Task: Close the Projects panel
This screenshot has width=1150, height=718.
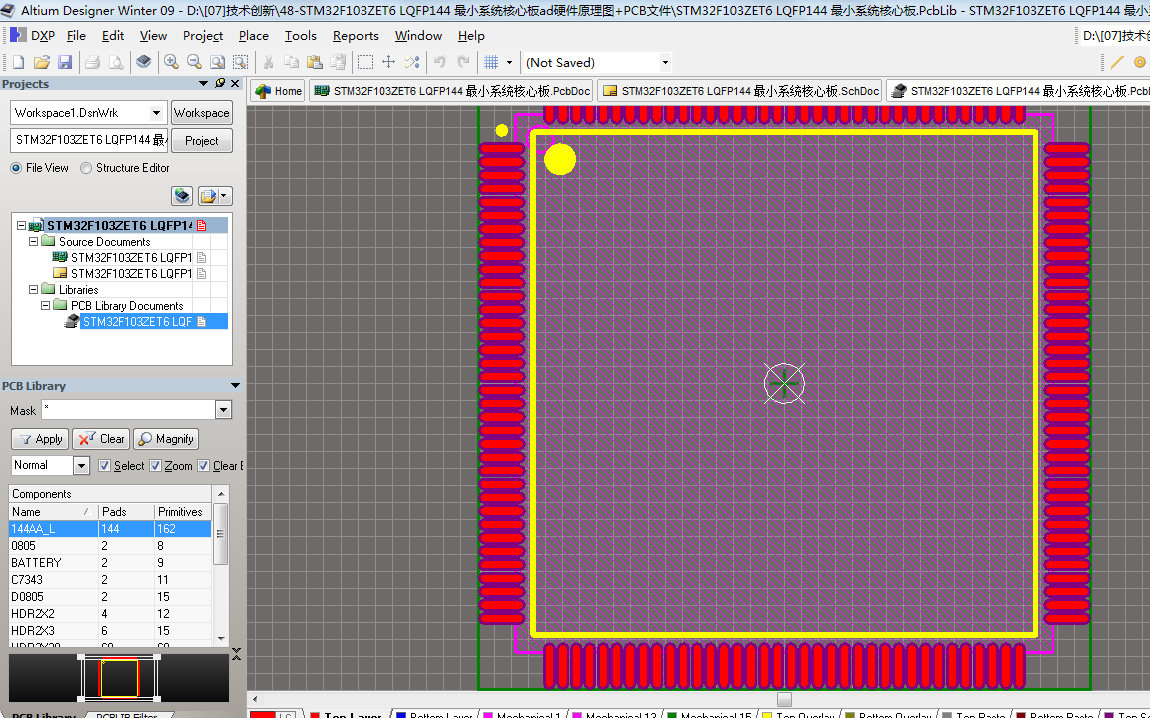Action: point(235,84)
